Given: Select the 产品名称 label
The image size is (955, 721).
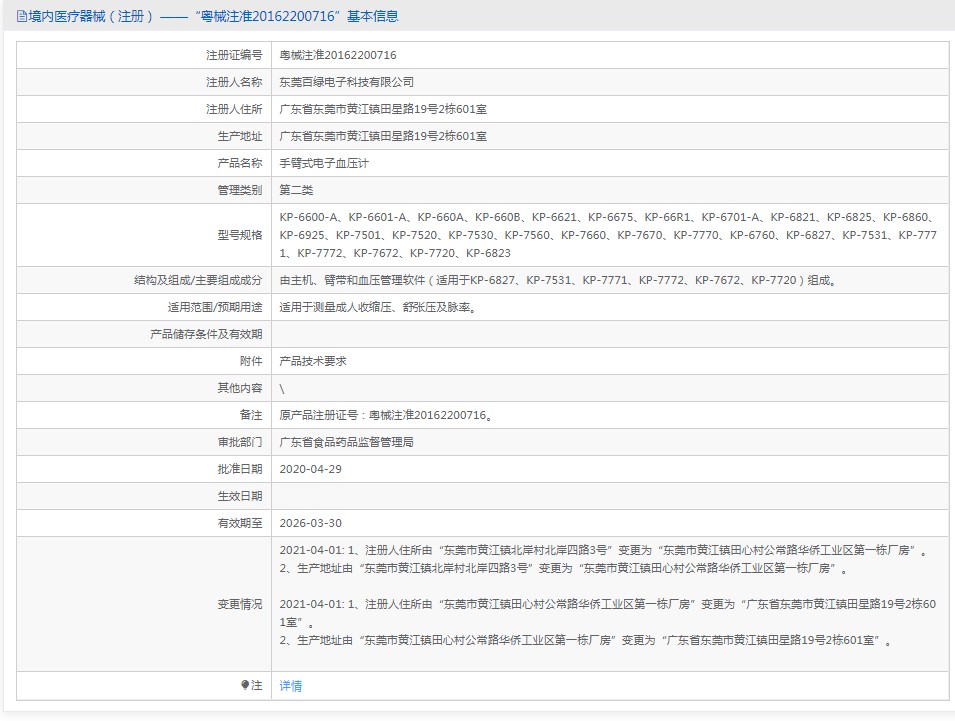Looking at the screenshot, I should [x=240, y=163].
